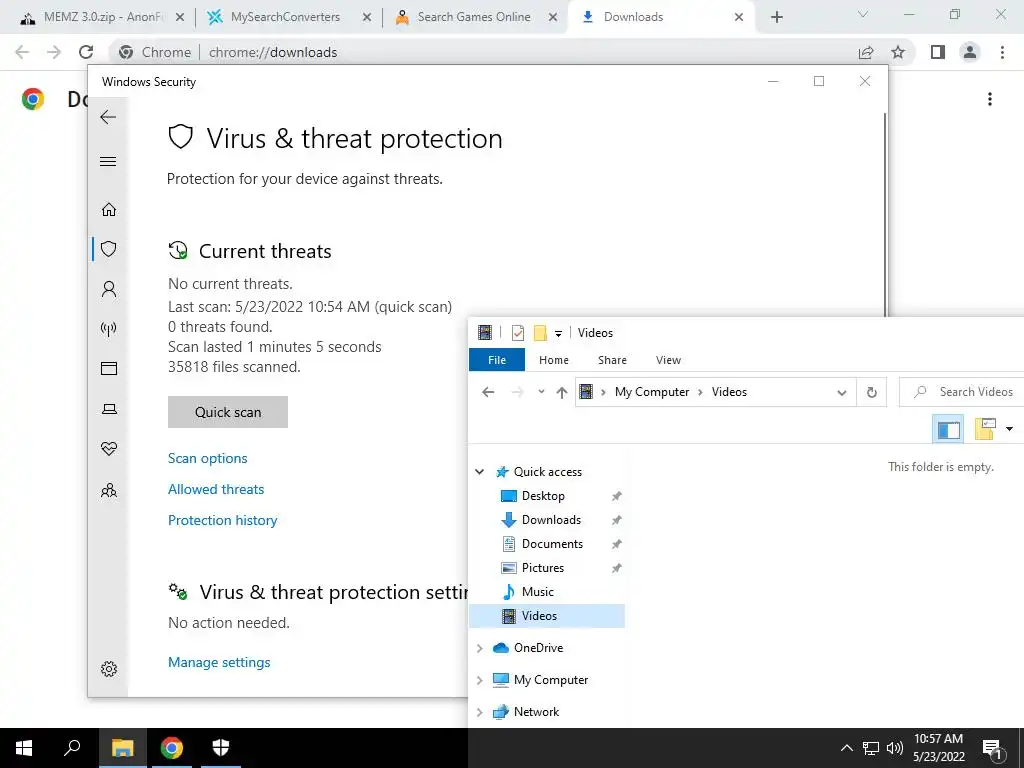Screen dimensions: 1024x768
Task: Select Virus & threat protection shield sidebar icon
Action: coord(109,249)
